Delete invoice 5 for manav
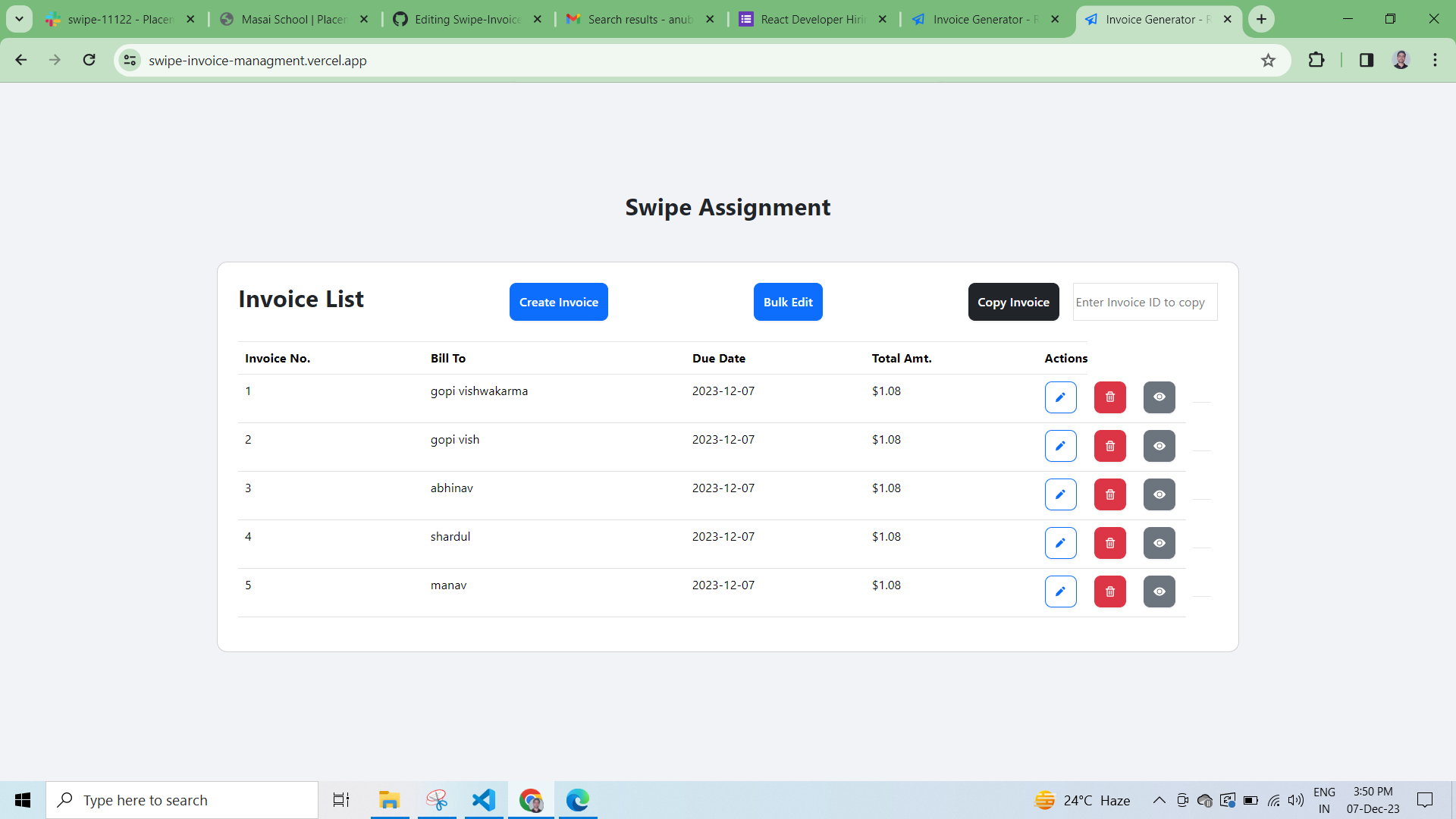This screenshot has height=819, width=1456. (1109, 591)
